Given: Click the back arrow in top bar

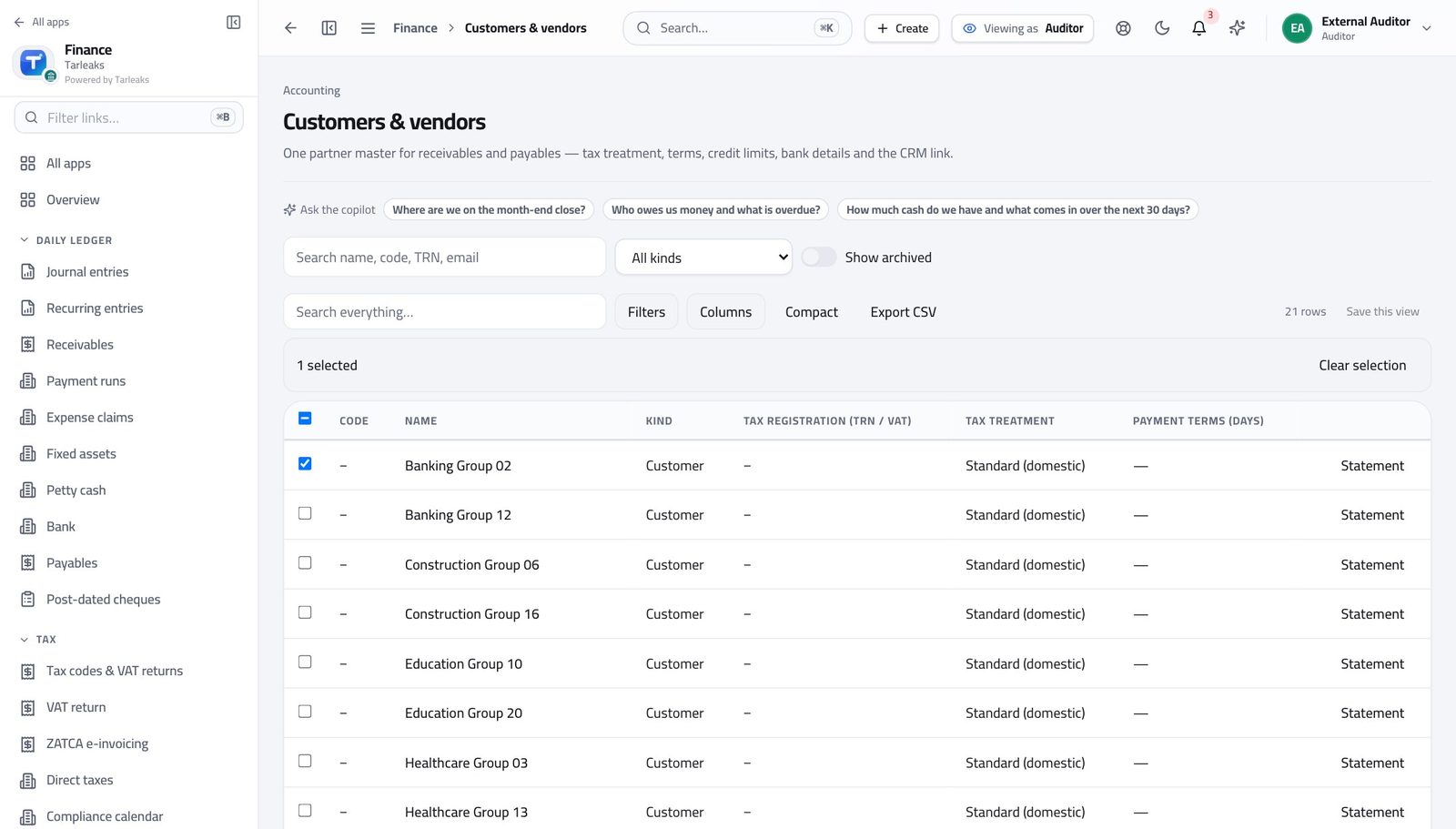Looking at the screenshot, I should click(x=290, y=28).
